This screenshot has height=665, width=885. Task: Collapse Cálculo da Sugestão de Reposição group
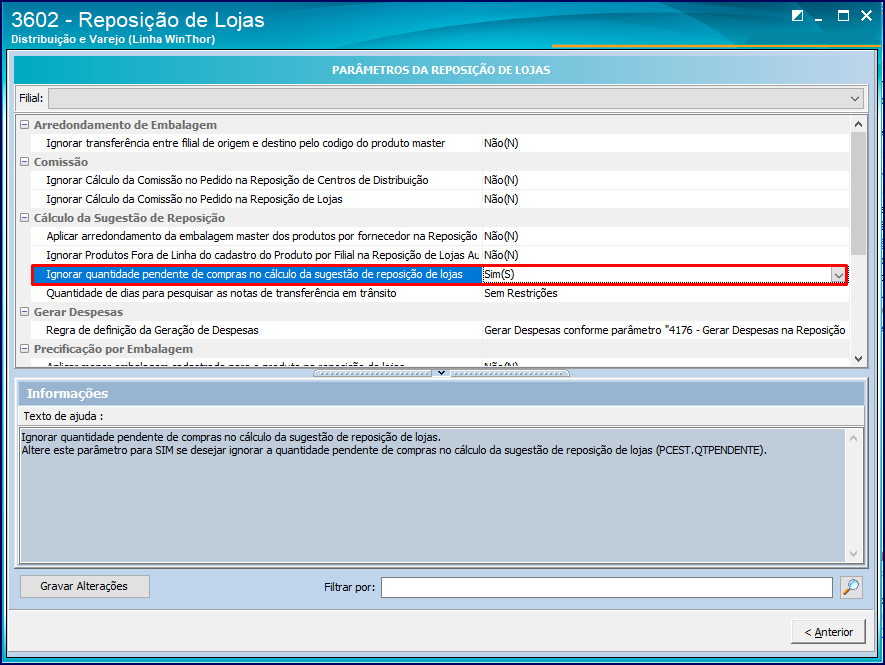click(24, 217)
